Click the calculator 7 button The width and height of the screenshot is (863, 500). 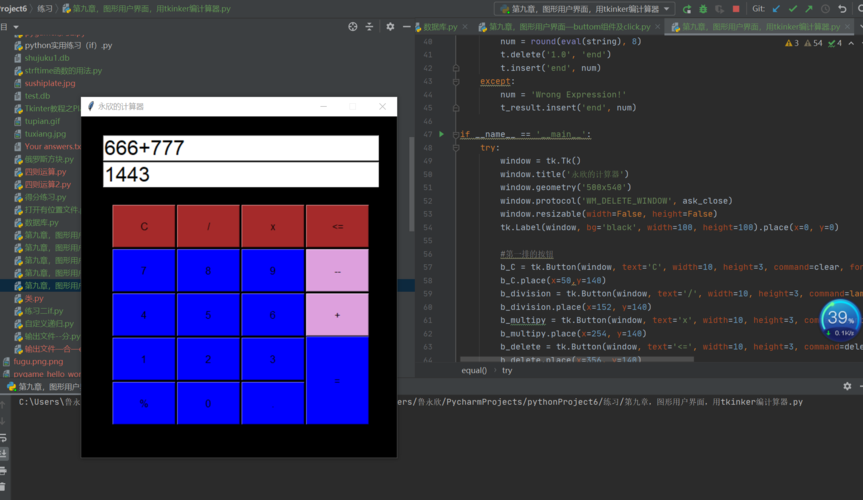click(144, 270)
